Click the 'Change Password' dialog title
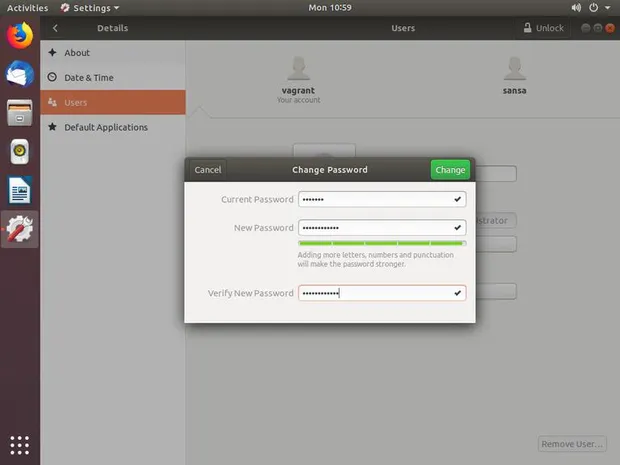 (330, 170)
